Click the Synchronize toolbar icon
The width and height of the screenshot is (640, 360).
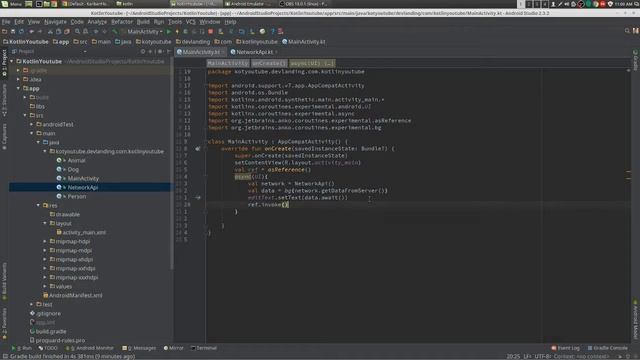click(21, 31)
